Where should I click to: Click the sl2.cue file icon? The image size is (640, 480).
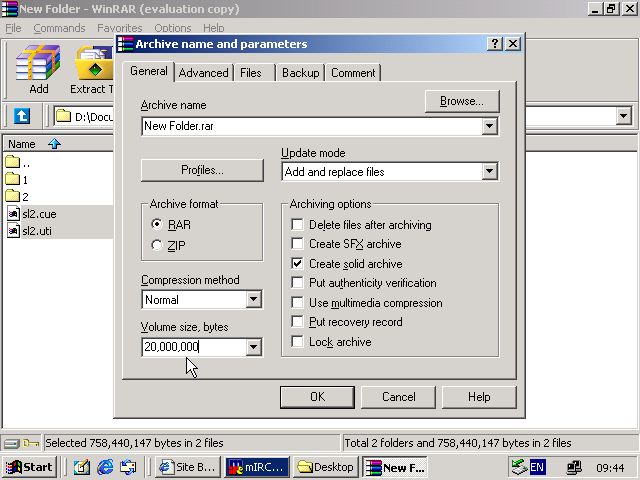tap(13, 213)
